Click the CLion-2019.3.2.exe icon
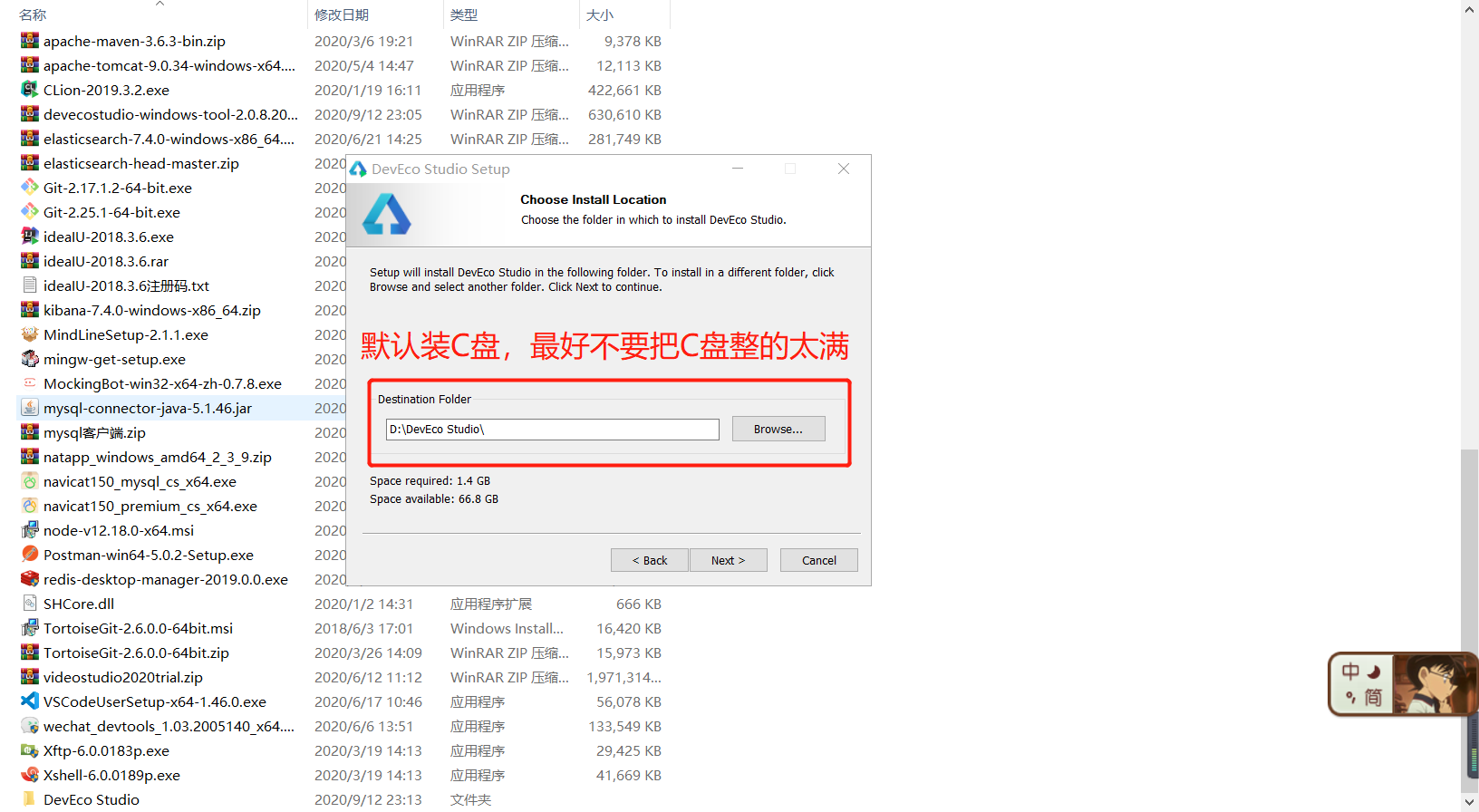The height and width of the screenshot is (812, 1479). click(x=30, y=90)
